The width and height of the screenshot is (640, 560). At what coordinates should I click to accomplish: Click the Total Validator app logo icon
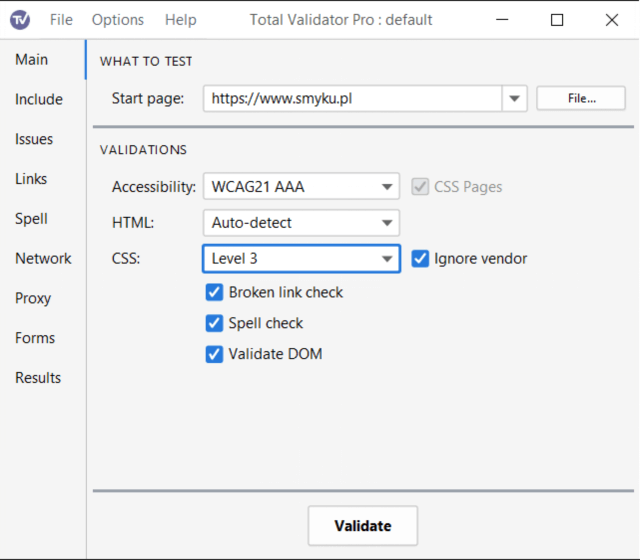20,20
